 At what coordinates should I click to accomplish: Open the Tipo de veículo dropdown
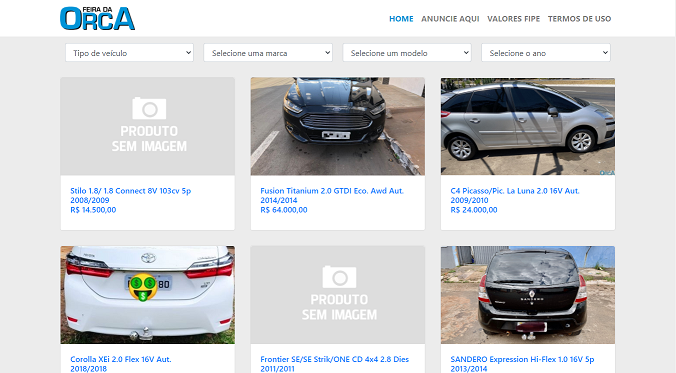[129, 53]
